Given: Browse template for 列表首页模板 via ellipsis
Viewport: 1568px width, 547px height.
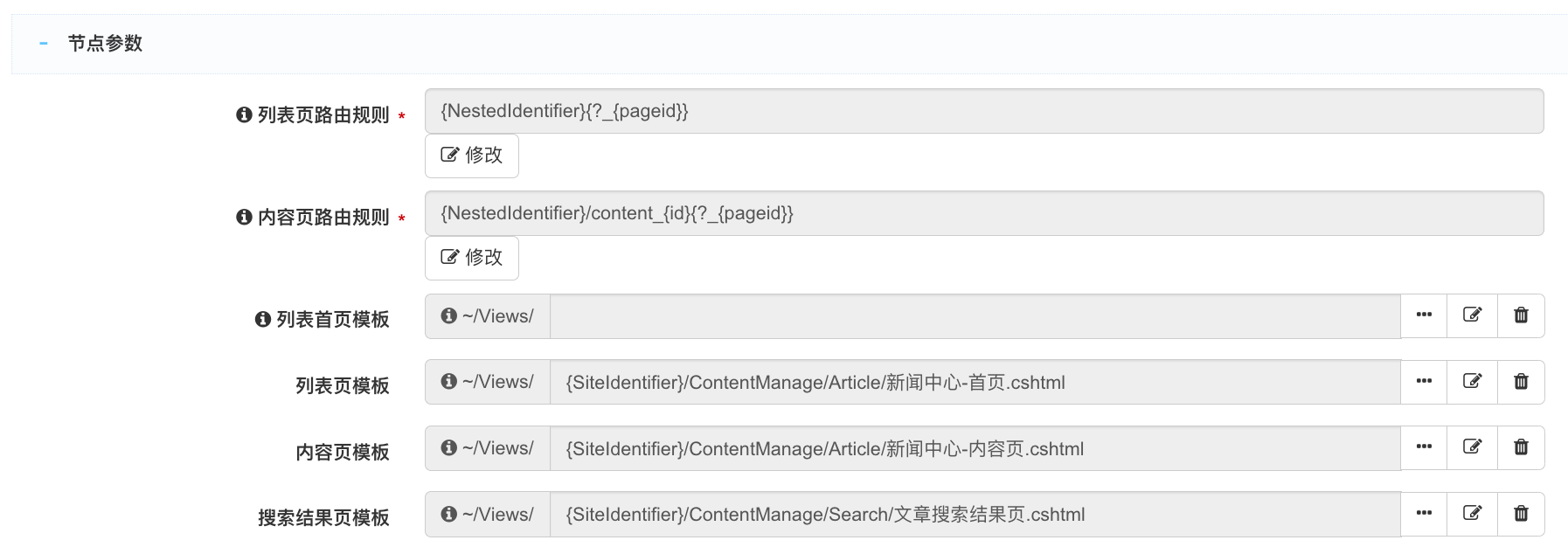Looking at the screenshot, I should tap(1424, 315).
